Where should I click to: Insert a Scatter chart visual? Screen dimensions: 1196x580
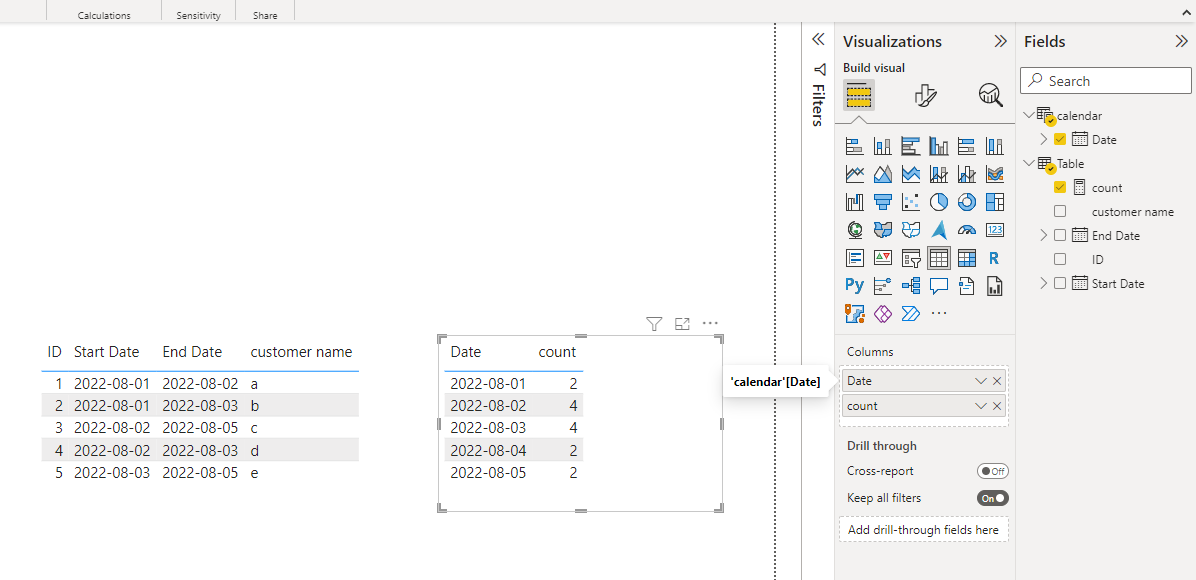(911, 202)
